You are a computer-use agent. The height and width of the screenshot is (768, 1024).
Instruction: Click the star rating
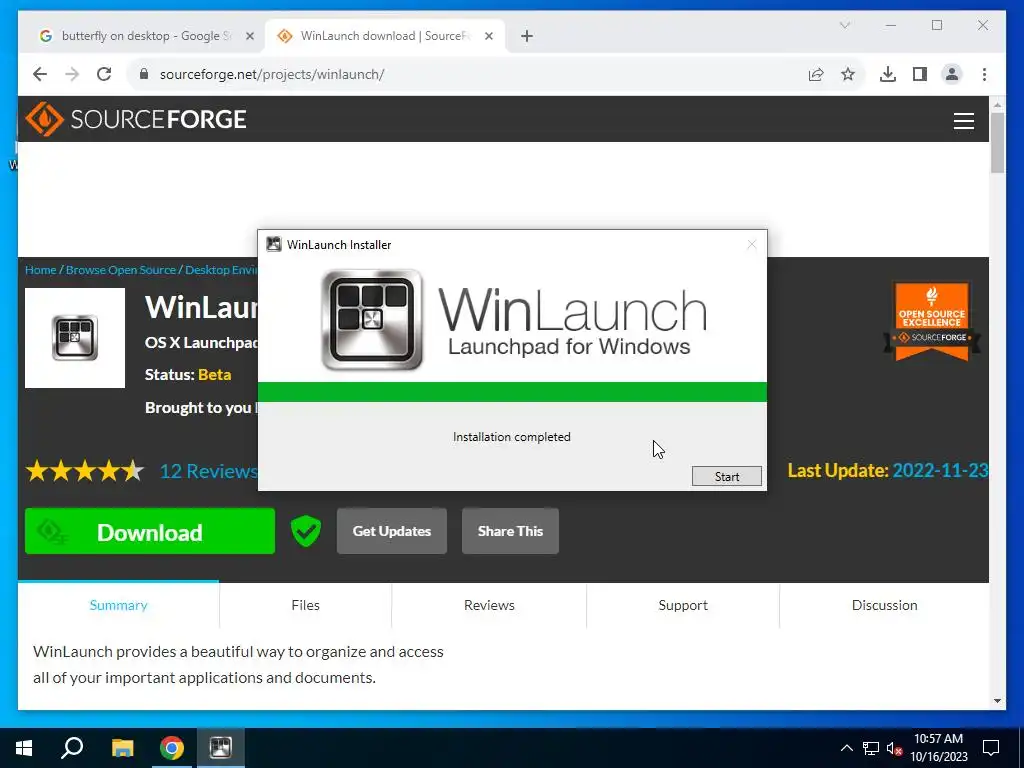pos(85,471)
